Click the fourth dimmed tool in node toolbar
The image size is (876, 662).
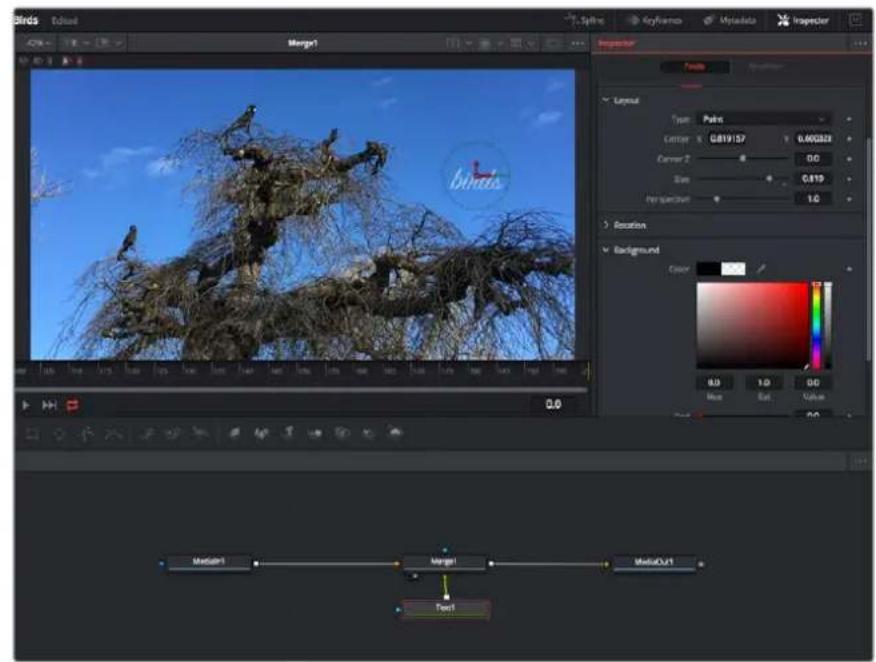[113, 433]
